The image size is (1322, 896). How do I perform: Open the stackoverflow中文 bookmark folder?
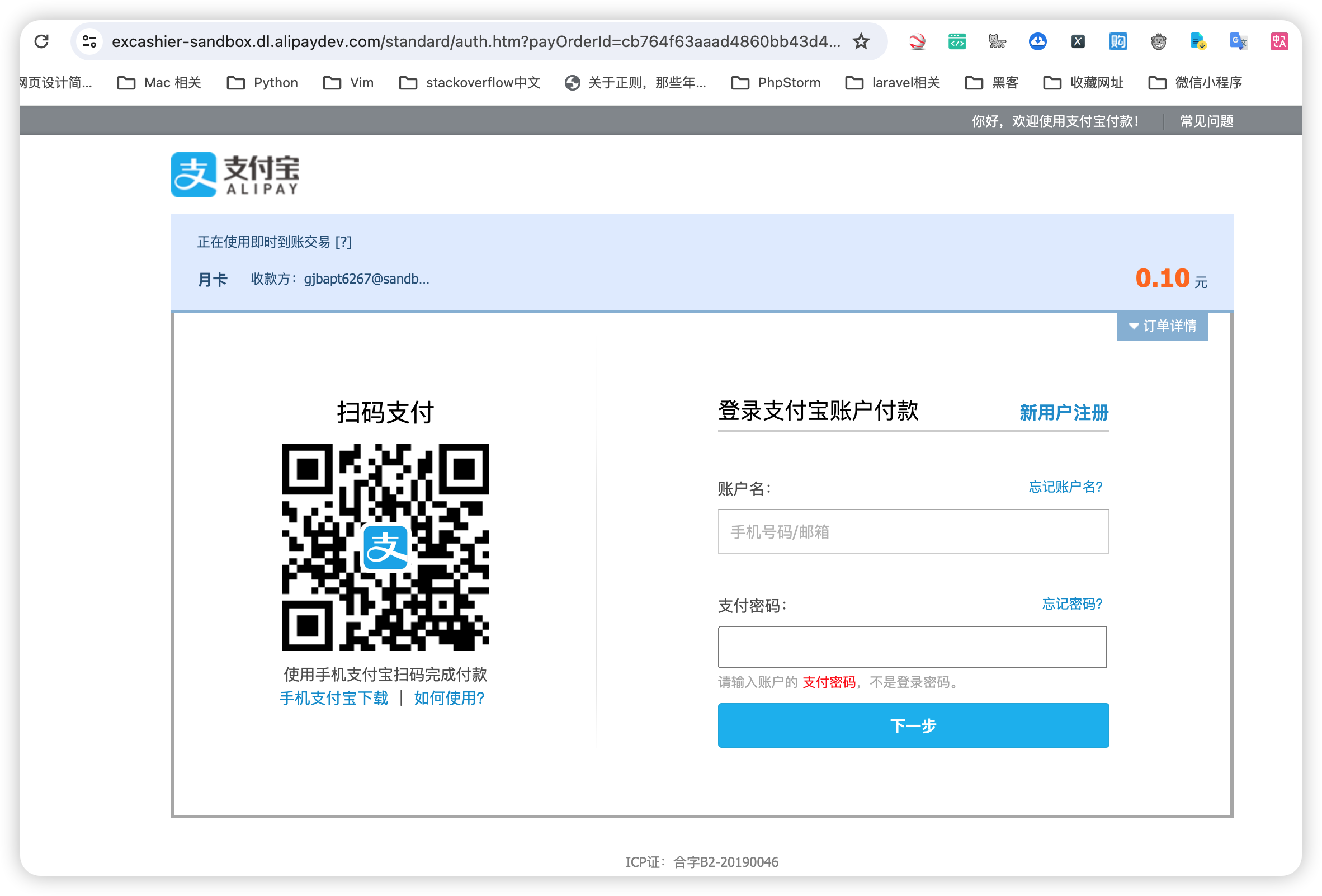(469, 82)
